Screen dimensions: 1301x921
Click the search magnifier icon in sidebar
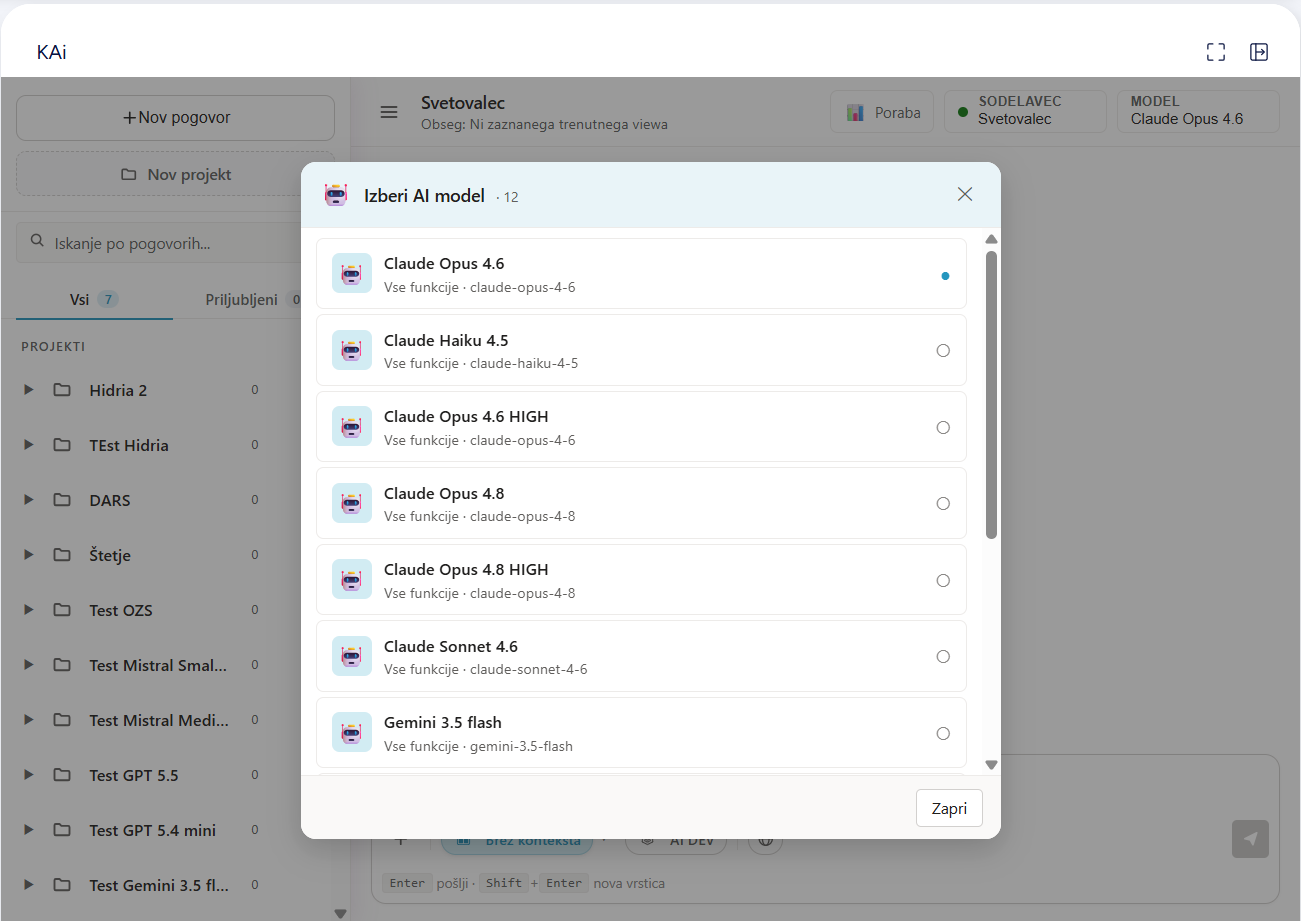37,241
